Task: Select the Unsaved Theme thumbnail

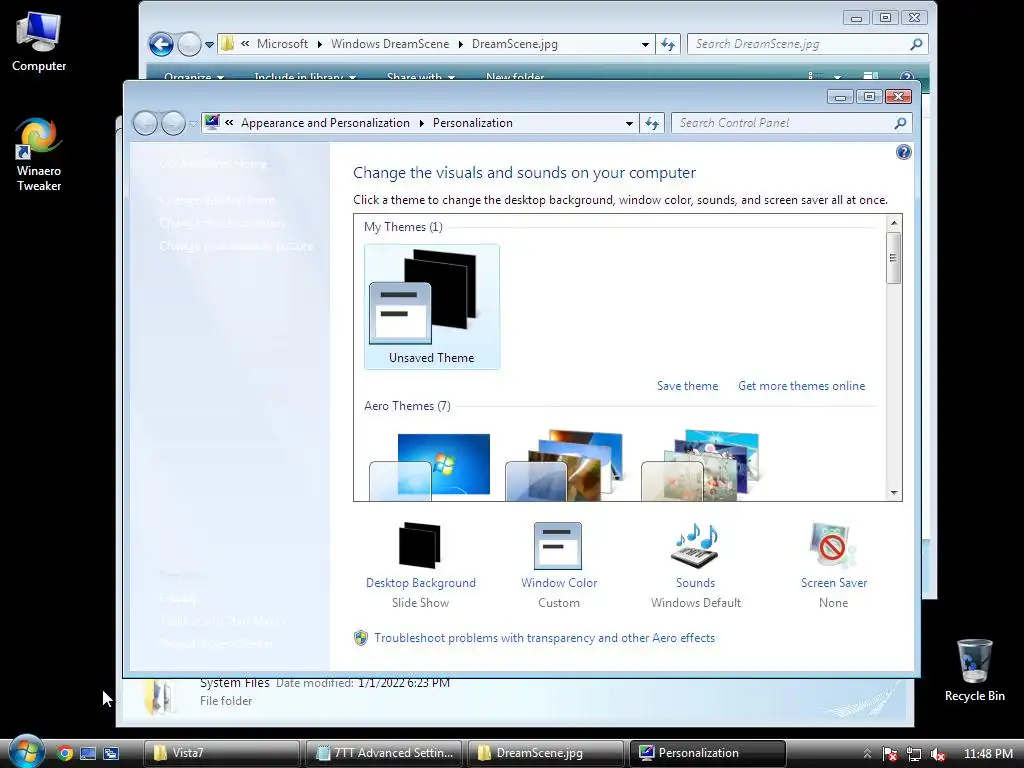Action: point(432,307)
